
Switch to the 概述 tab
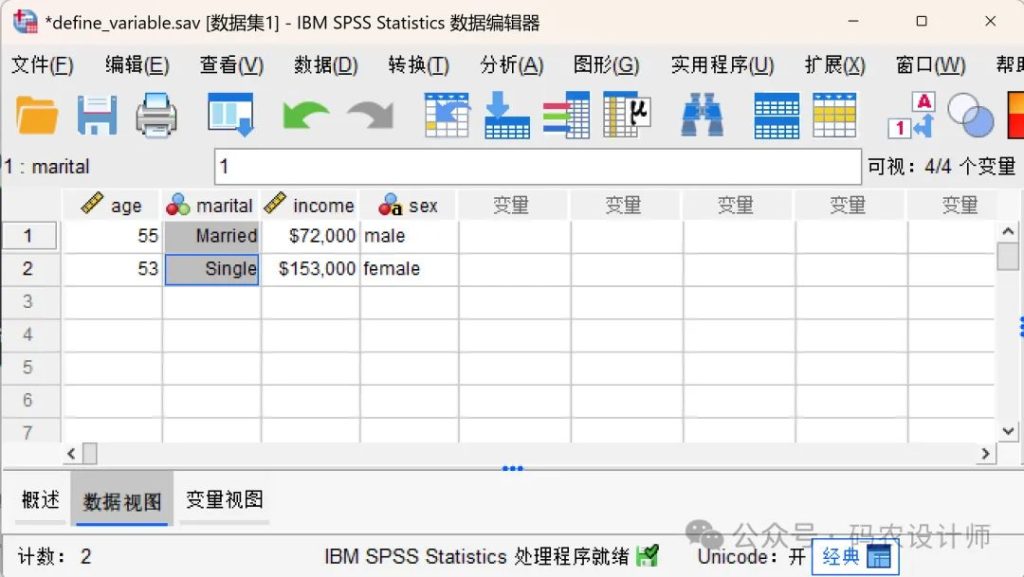pos(40,500)
